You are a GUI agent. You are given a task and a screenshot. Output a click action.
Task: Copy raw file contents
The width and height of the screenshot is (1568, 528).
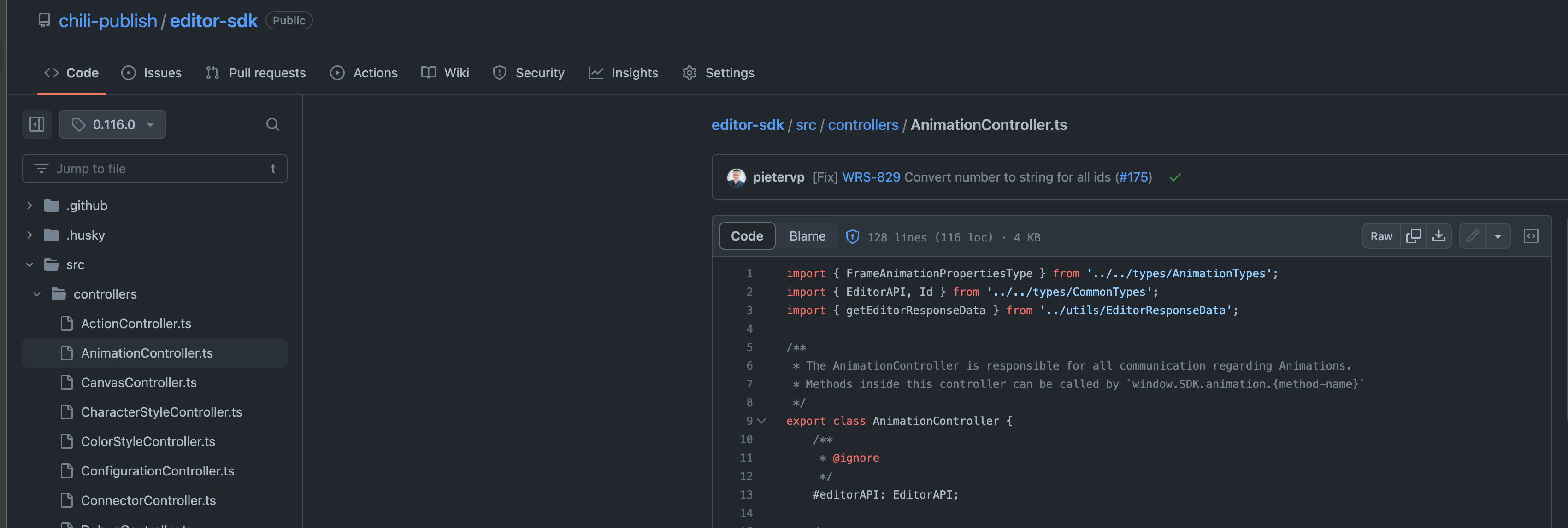click(x=1414, y=235)
